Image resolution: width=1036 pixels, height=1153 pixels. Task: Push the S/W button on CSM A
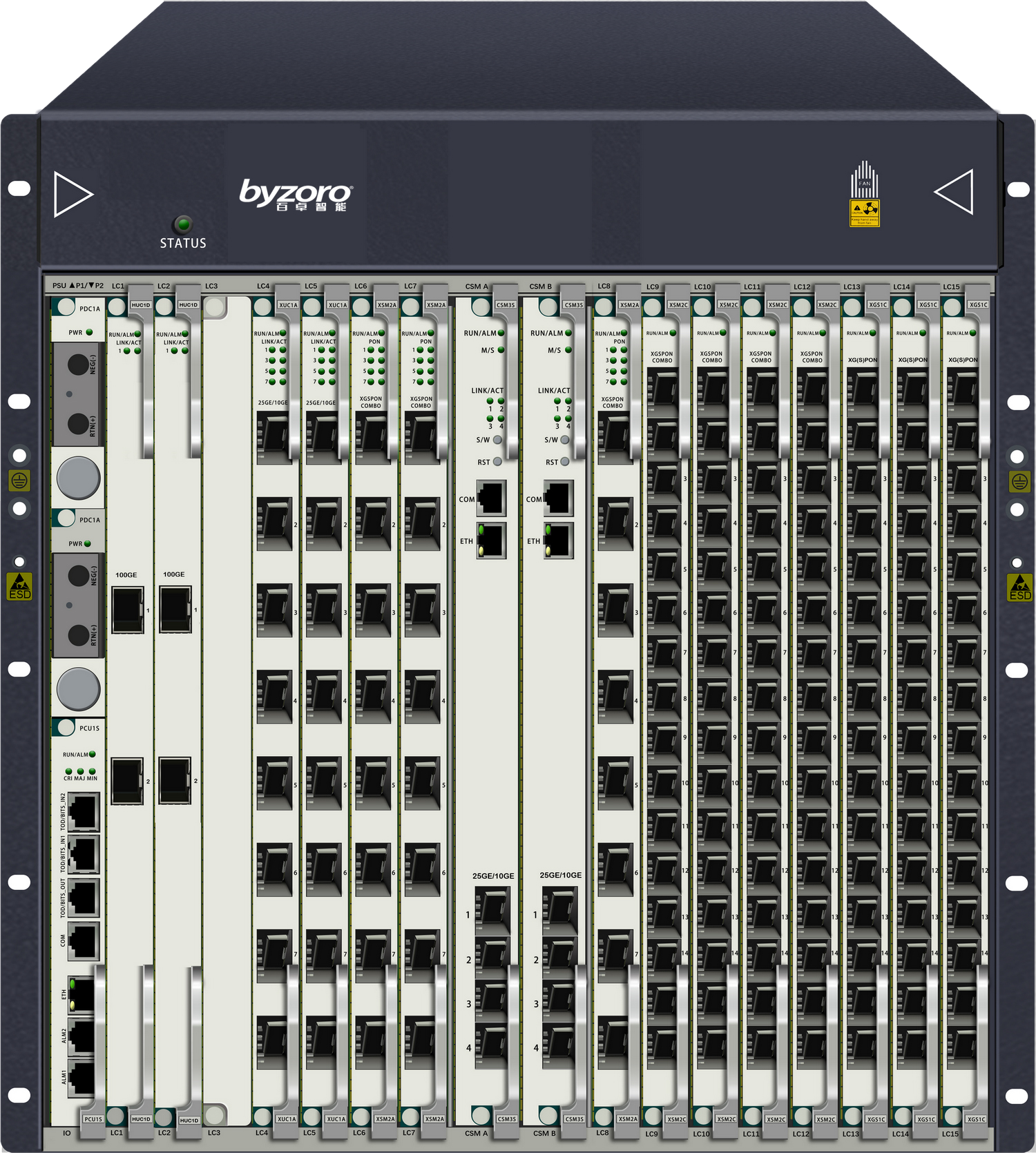click(497, 439)
